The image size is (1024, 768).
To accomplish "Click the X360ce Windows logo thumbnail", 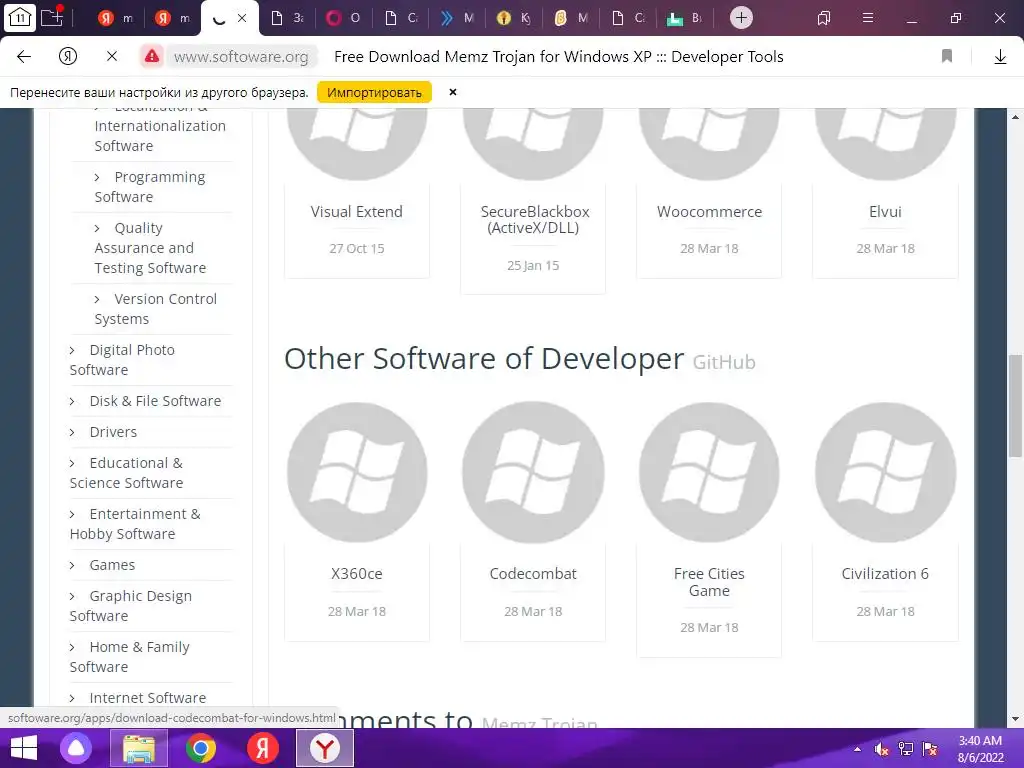I will [x=357, y=473].
